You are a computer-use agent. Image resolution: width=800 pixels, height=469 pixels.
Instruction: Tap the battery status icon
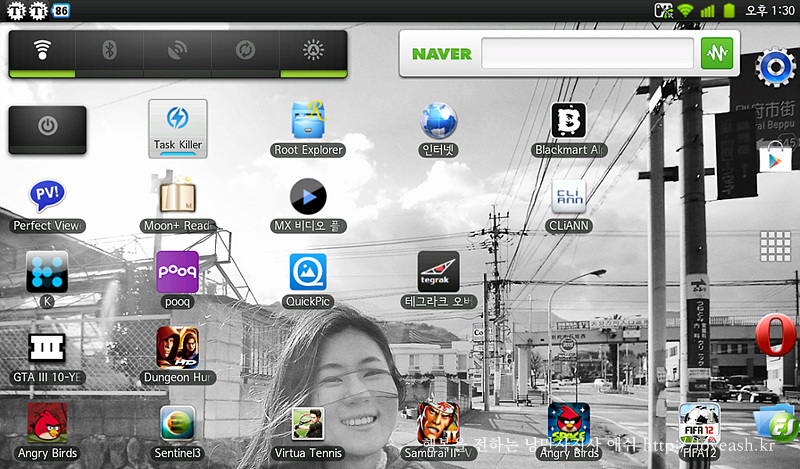point(729,10)
